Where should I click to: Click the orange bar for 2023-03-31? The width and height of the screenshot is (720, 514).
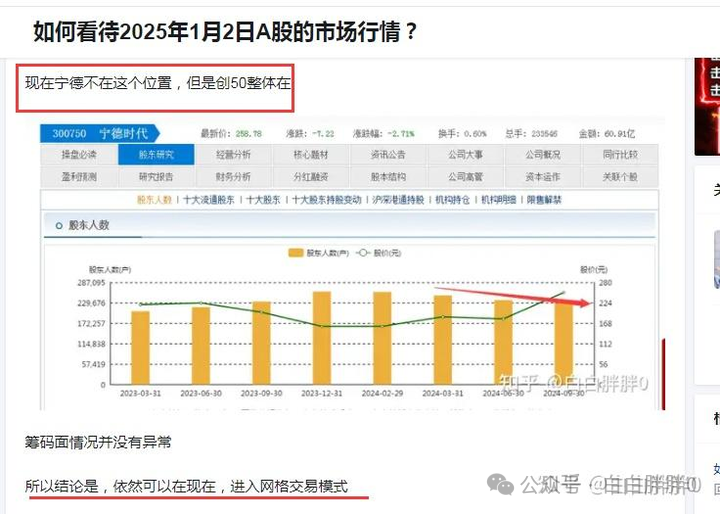[x=141, y=348]
